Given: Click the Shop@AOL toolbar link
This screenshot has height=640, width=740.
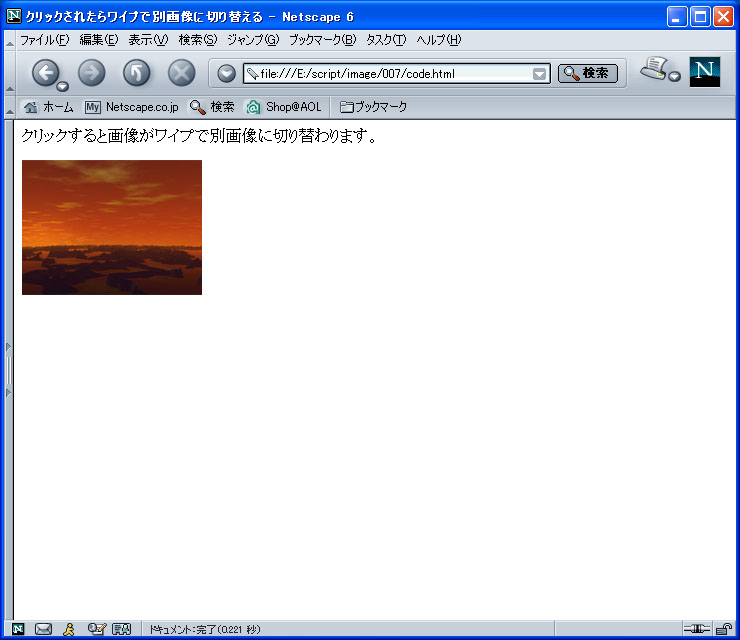Looking at the screenshot, I should [284, 107].
